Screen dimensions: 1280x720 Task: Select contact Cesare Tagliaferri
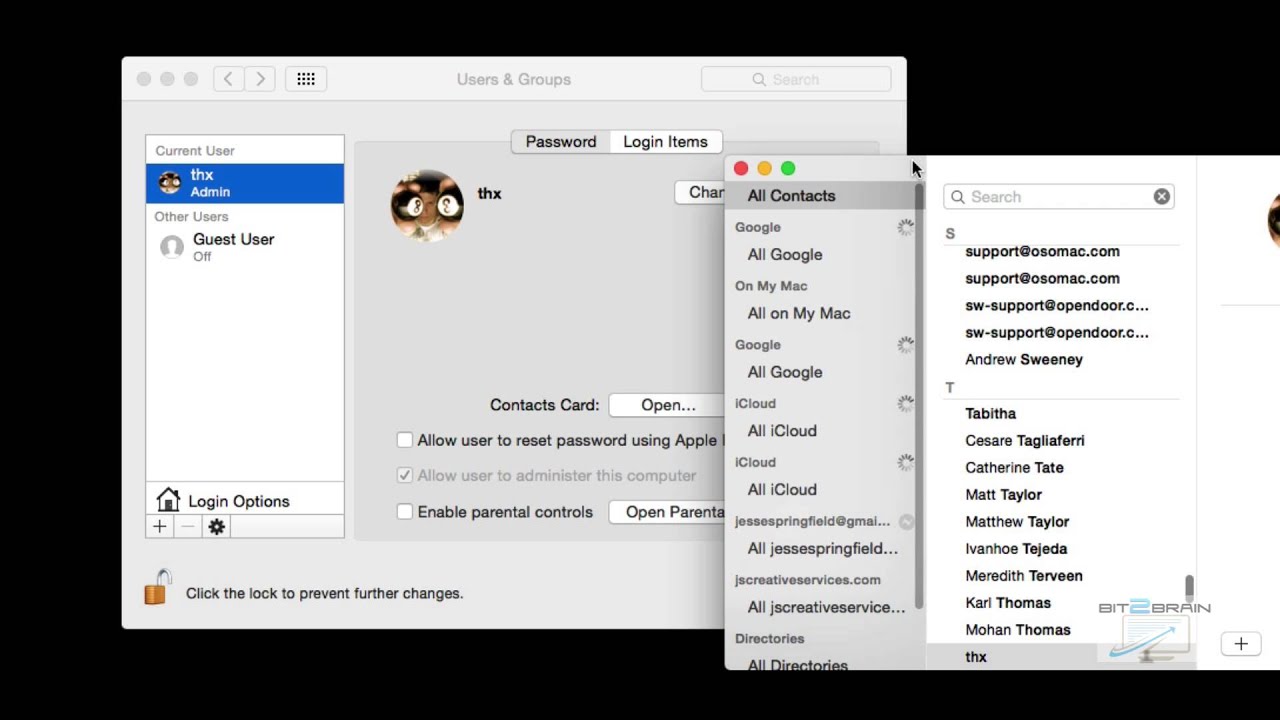(1024, 440)
